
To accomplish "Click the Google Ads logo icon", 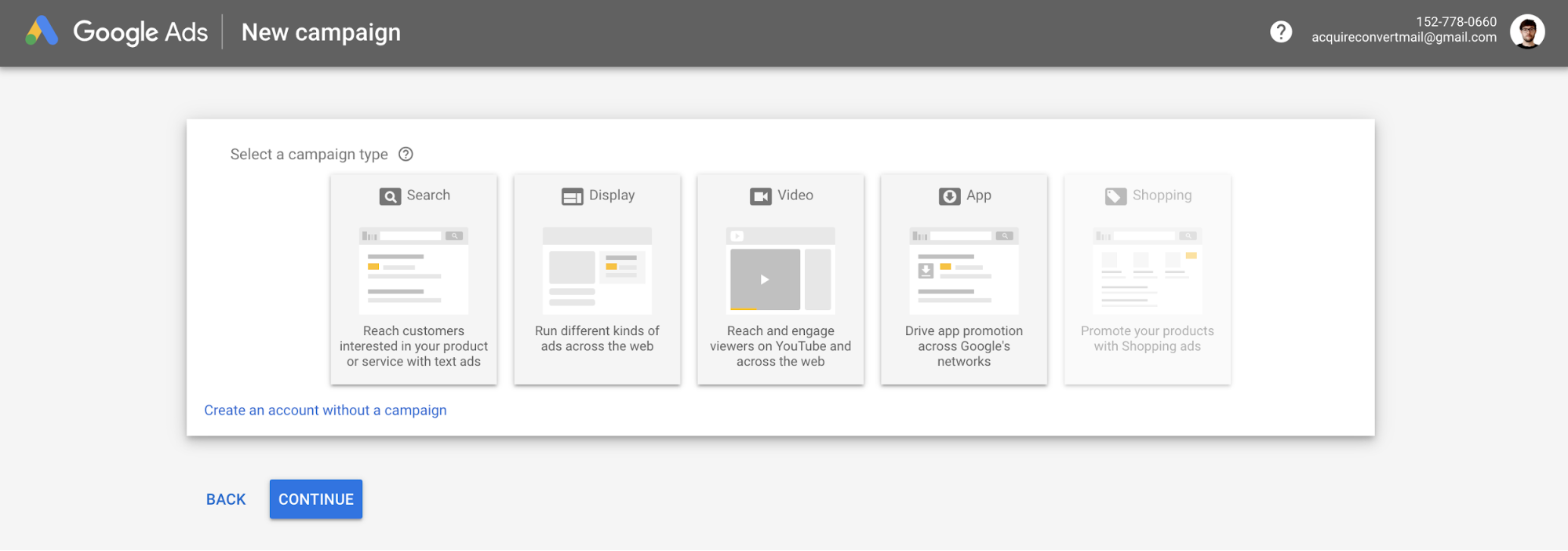I will coord(42,31).
